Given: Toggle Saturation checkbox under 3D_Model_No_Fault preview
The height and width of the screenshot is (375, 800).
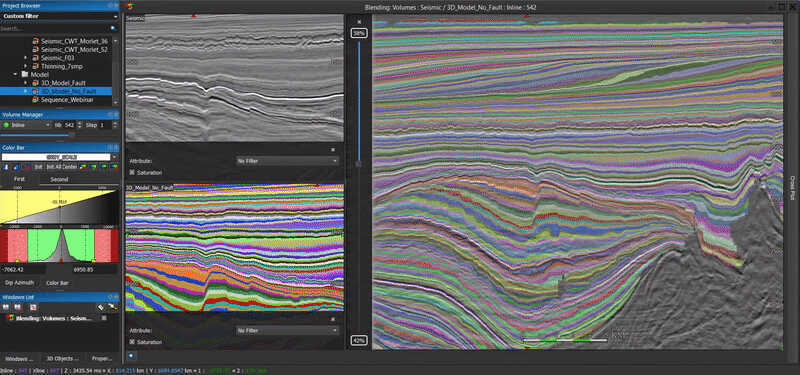Looking at the screenshot, I should 132,342.
